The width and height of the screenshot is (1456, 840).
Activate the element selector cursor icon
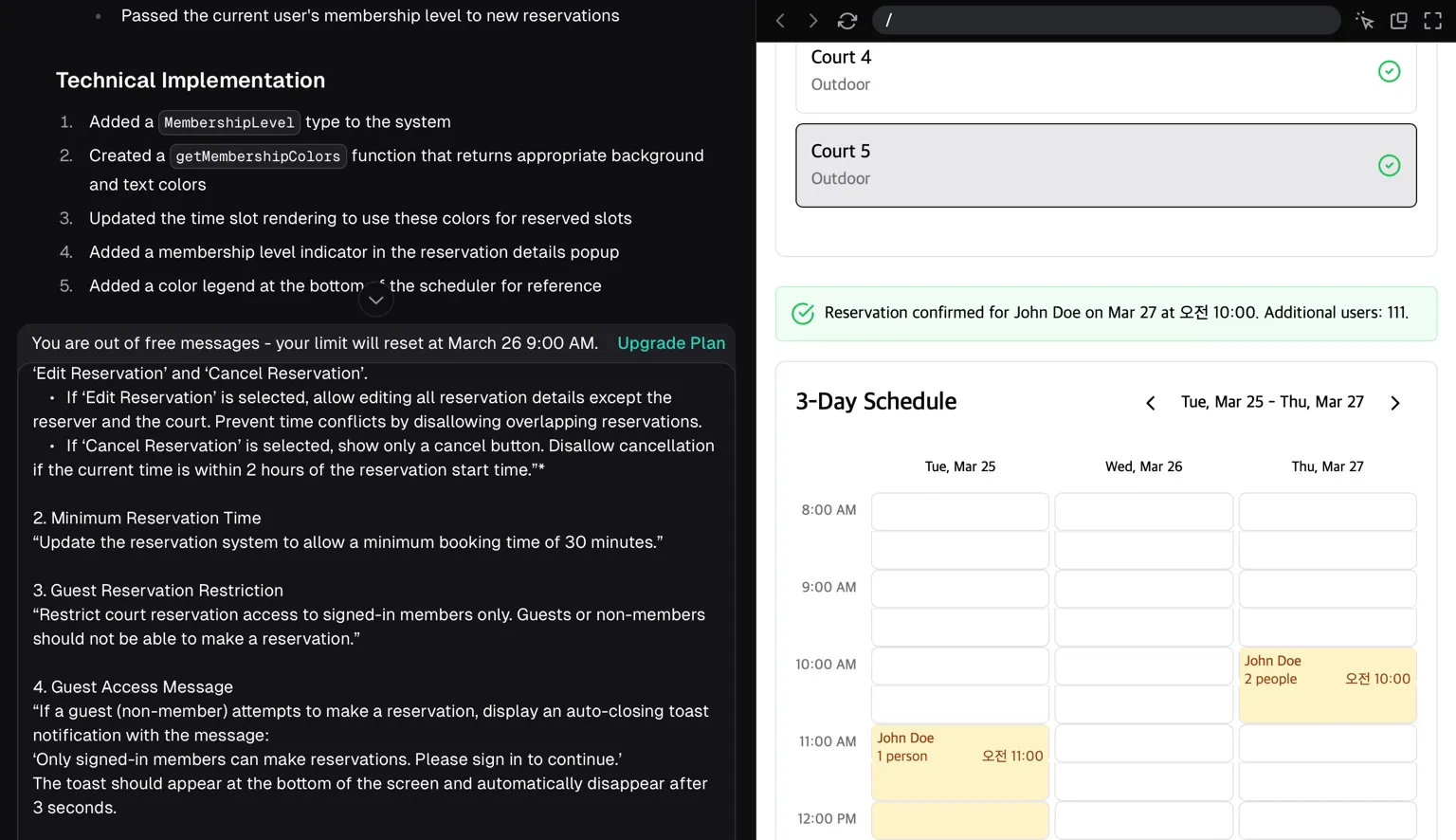pos(1364,21)
